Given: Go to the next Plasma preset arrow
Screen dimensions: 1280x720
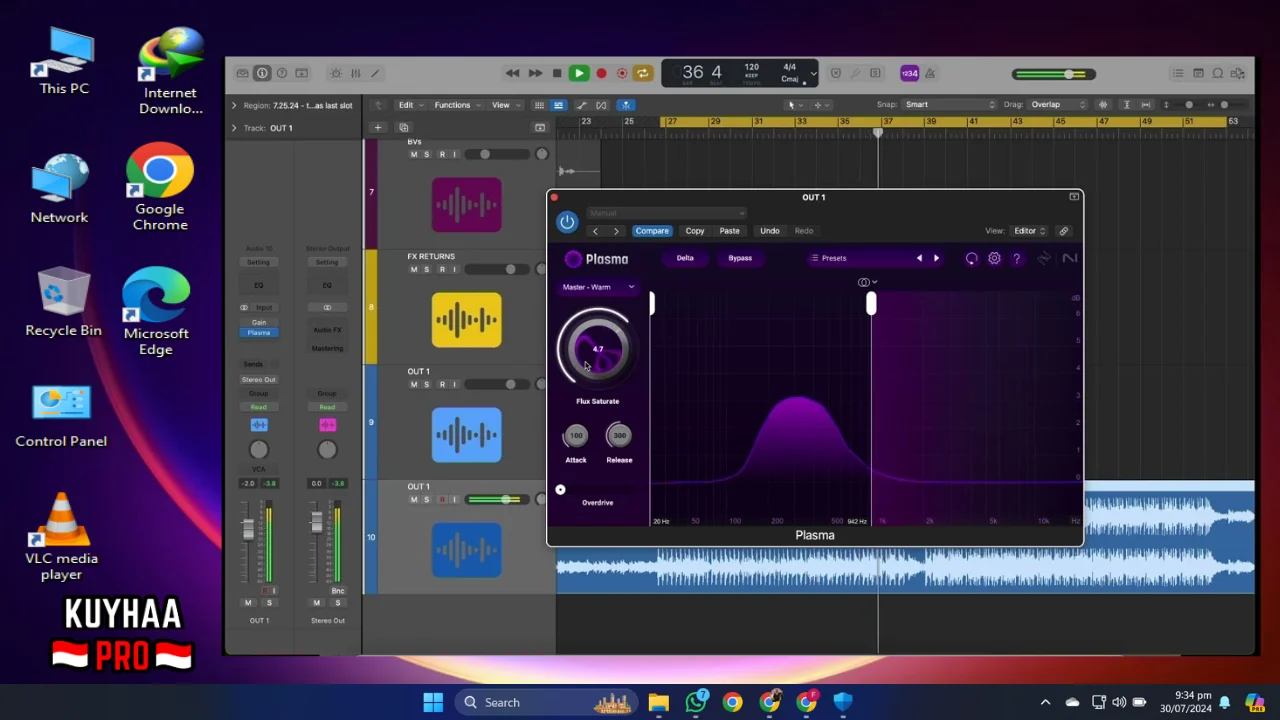Looking at the screenshot, I should [x=936, y=258].
